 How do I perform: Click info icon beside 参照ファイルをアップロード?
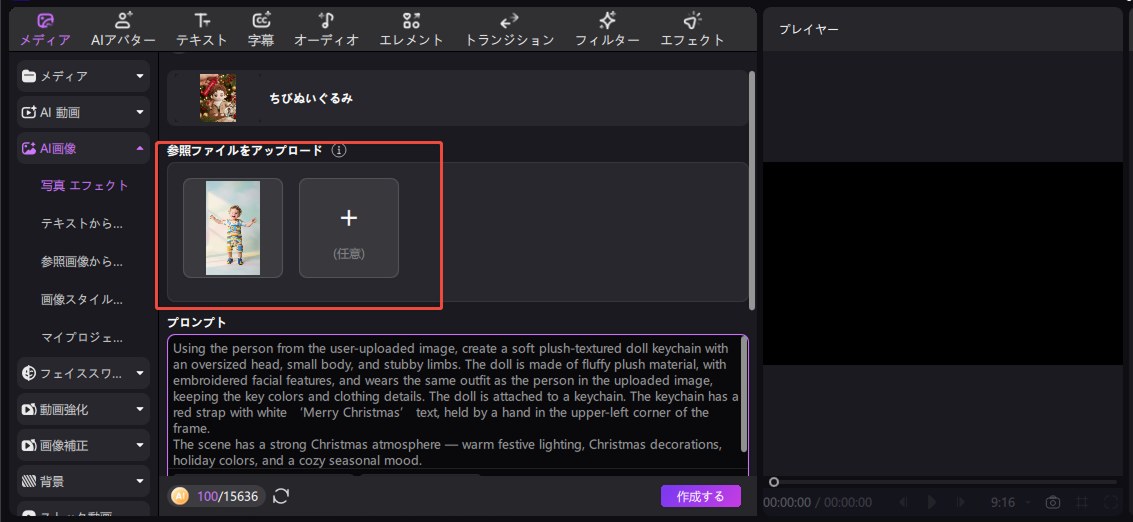pos(339,151)
